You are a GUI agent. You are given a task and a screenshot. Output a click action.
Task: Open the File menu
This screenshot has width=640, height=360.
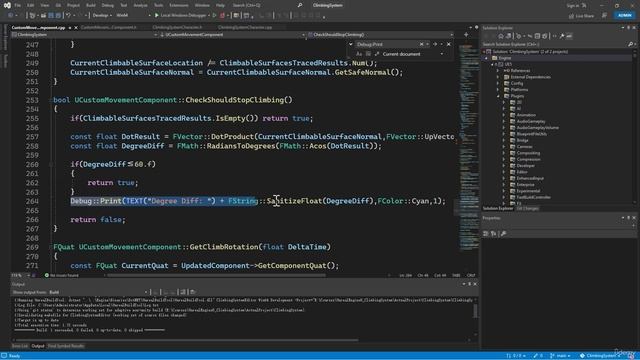point(18,5)
